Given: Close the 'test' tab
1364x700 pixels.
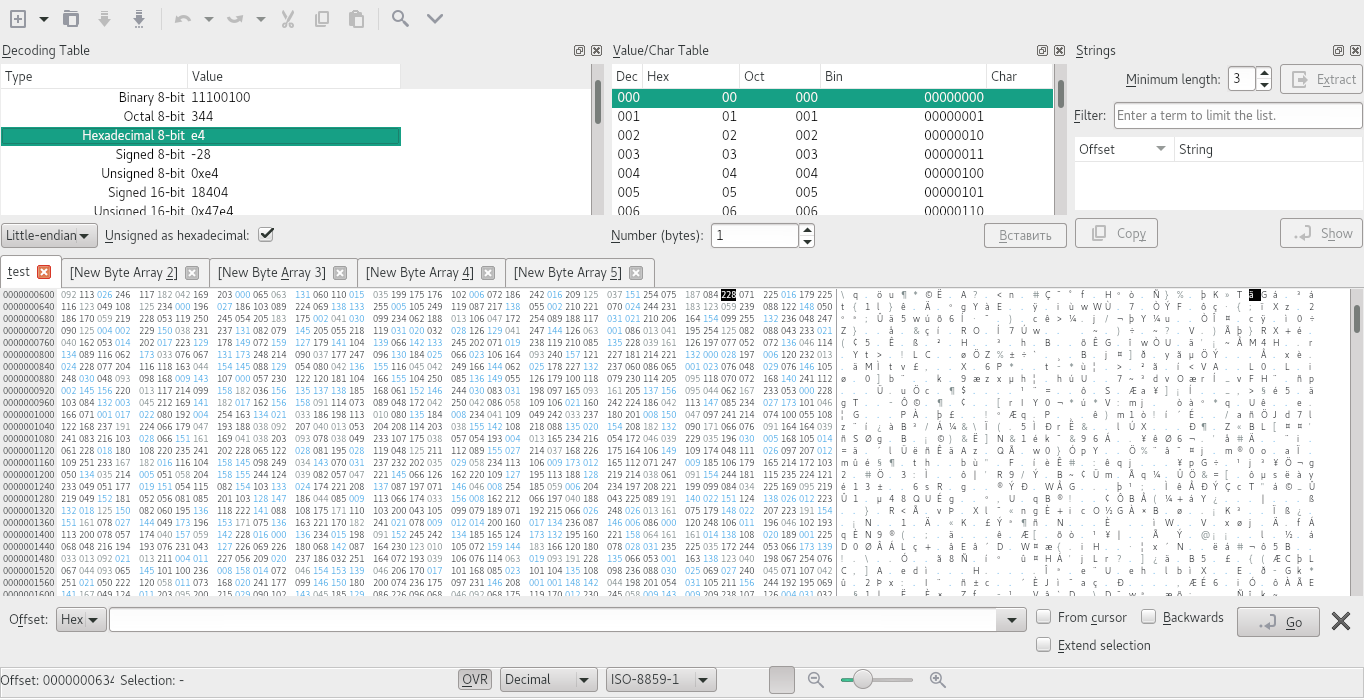Looking at the screenshot, I should click(44, 272).
